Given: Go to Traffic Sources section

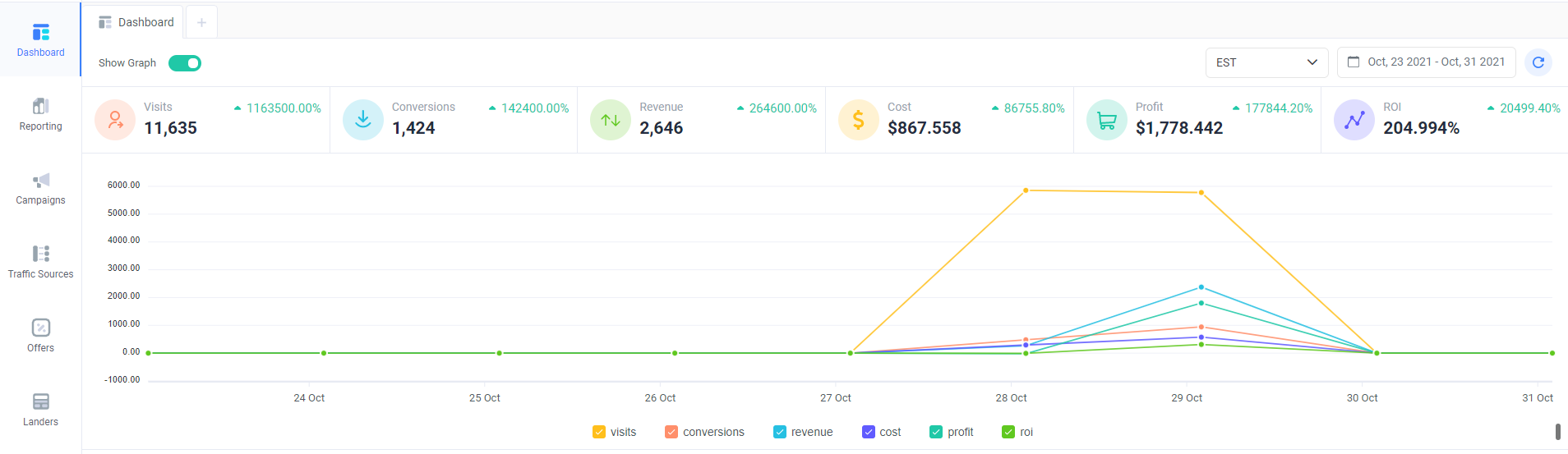Looking at the screenshot, I should (40, 262).
